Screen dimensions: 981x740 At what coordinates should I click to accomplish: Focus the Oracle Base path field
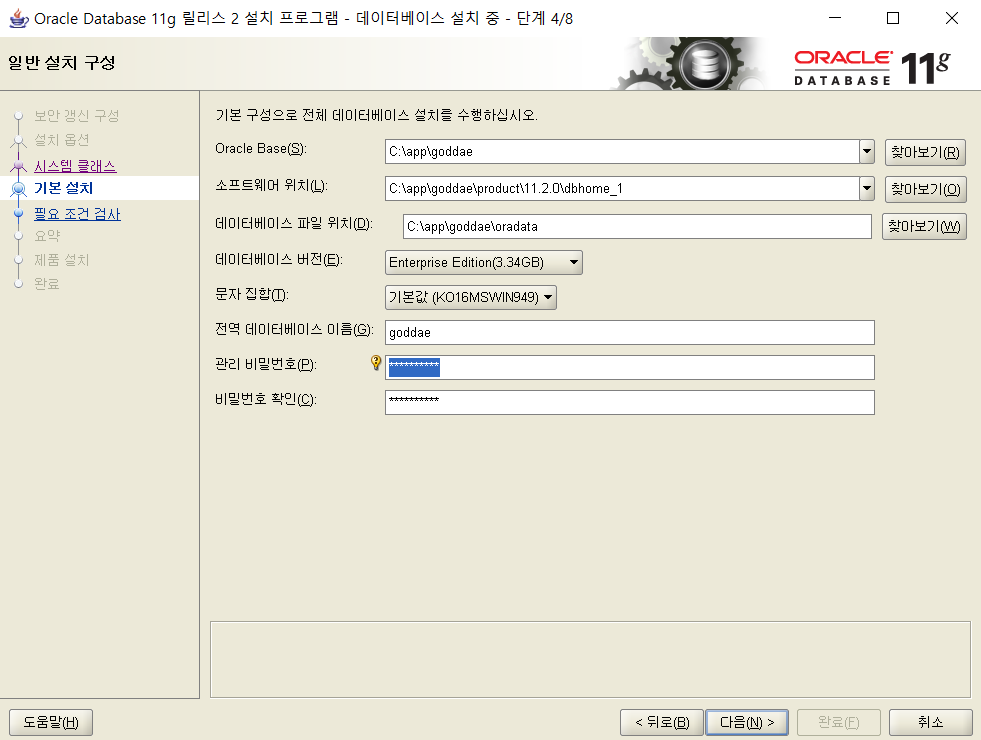pos(622,151)
